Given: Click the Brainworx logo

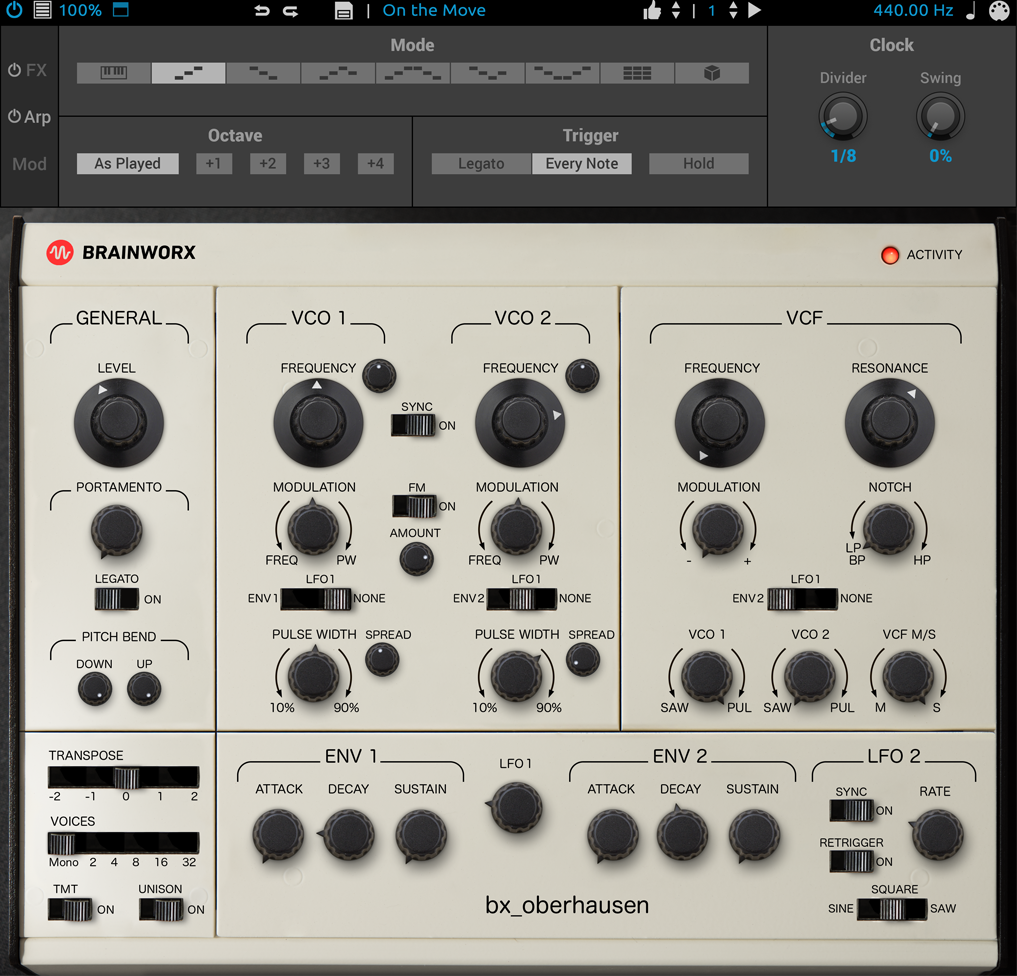Looking at the screenshot, I should 60,253.
